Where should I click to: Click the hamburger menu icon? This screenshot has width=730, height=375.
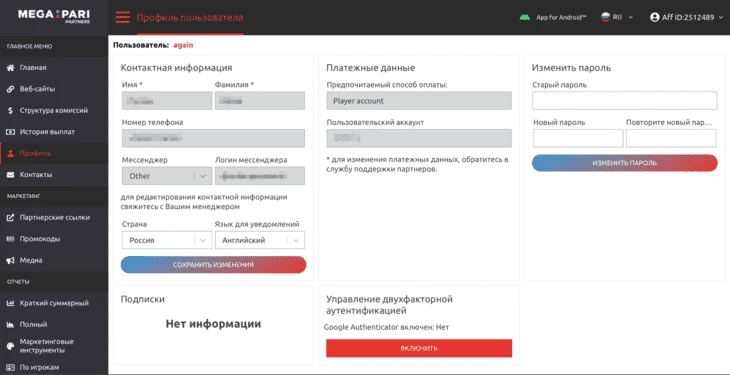coord(122,17)
